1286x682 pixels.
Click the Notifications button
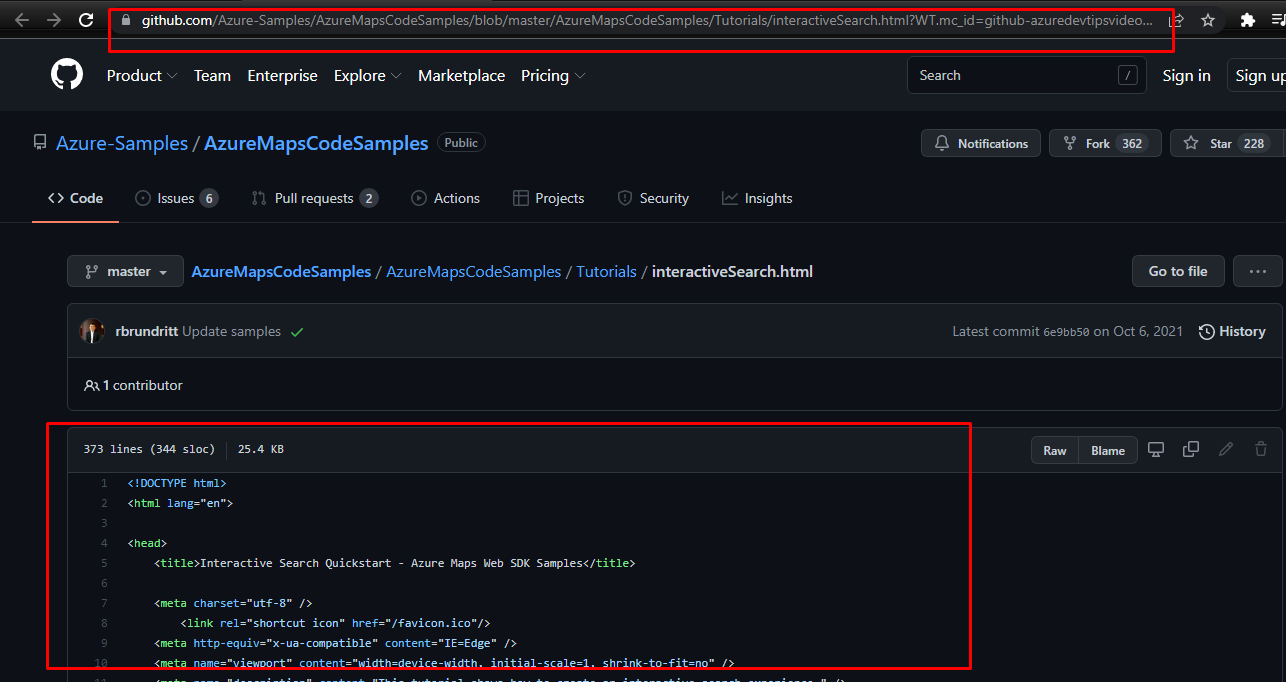tap(981, 144)
